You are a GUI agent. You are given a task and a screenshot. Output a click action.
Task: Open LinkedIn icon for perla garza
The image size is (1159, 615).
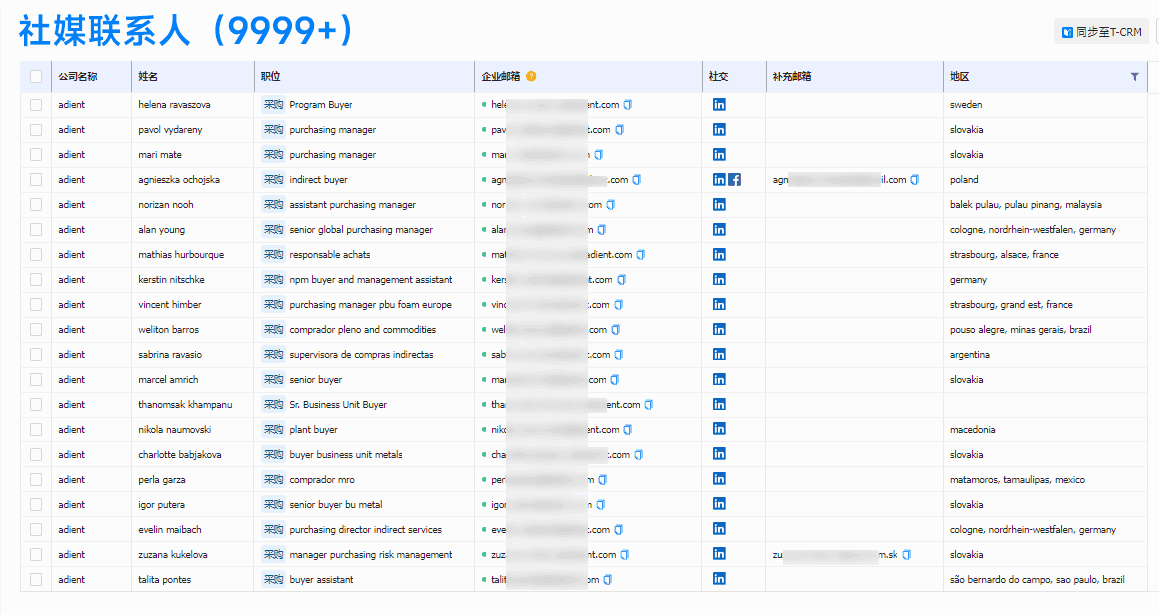tap(719, 480)
